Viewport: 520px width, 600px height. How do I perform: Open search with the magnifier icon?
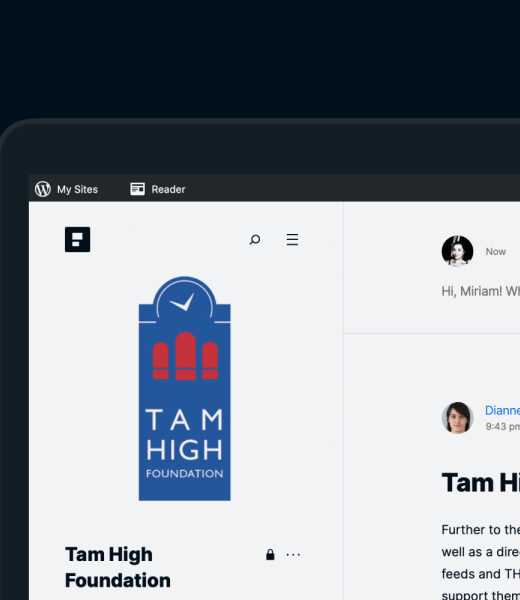point(255,240)
